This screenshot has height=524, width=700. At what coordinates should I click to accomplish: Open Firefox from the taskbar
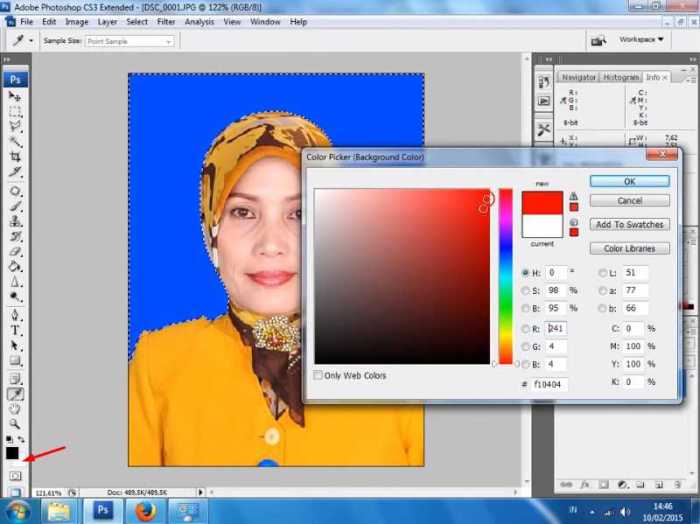146,512
